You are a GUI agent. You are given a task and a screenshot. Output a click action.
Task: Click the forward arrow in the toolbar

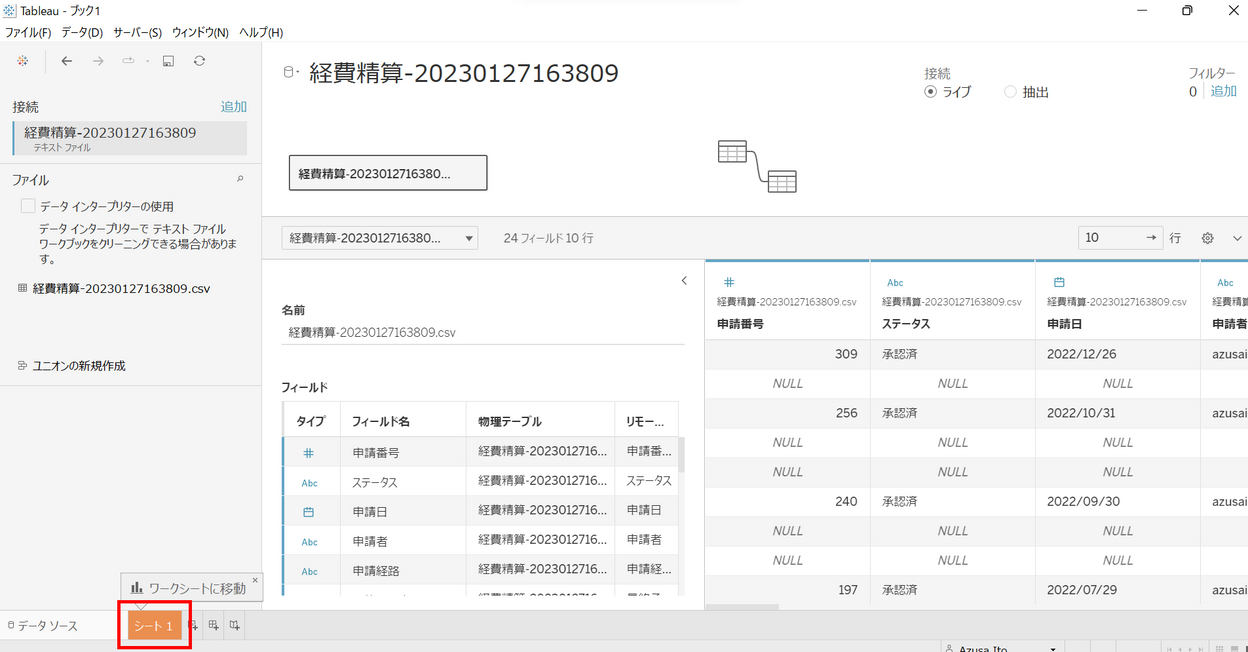tap(98, 61)
